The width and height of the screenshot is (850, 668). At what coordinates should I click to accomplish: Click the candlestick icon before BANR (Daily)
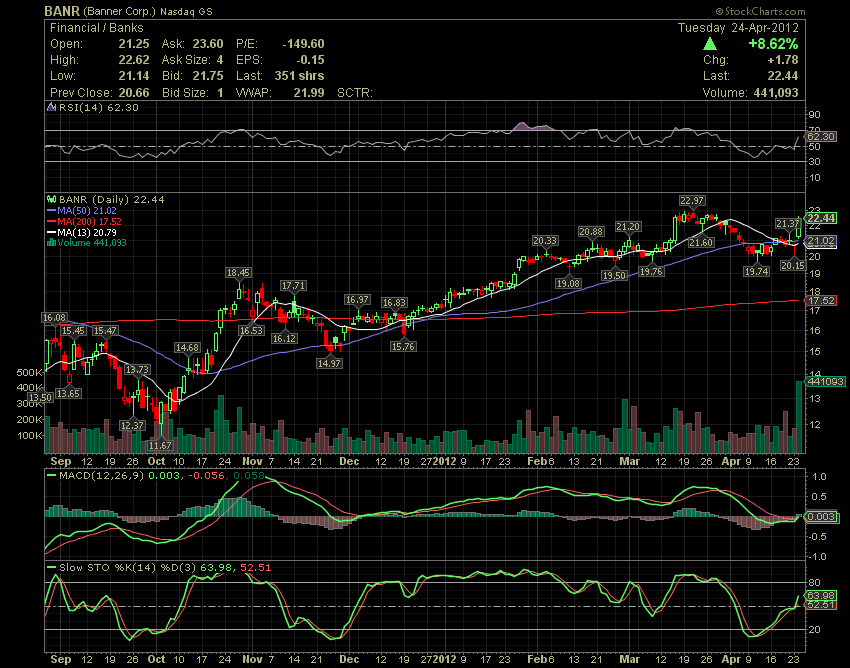click(51, 200)
